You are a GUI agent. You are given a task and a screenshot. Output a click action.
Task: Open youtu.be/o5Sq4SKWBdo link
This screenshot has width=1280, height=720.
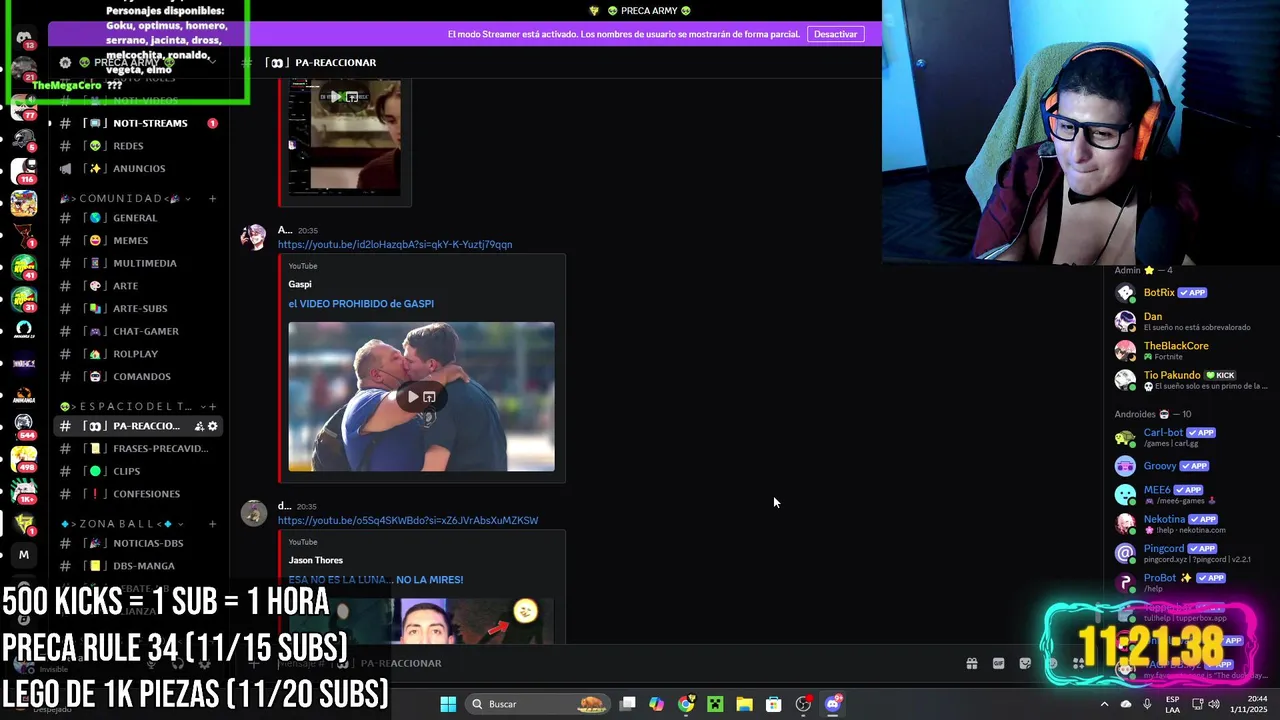tap(408, 521)
